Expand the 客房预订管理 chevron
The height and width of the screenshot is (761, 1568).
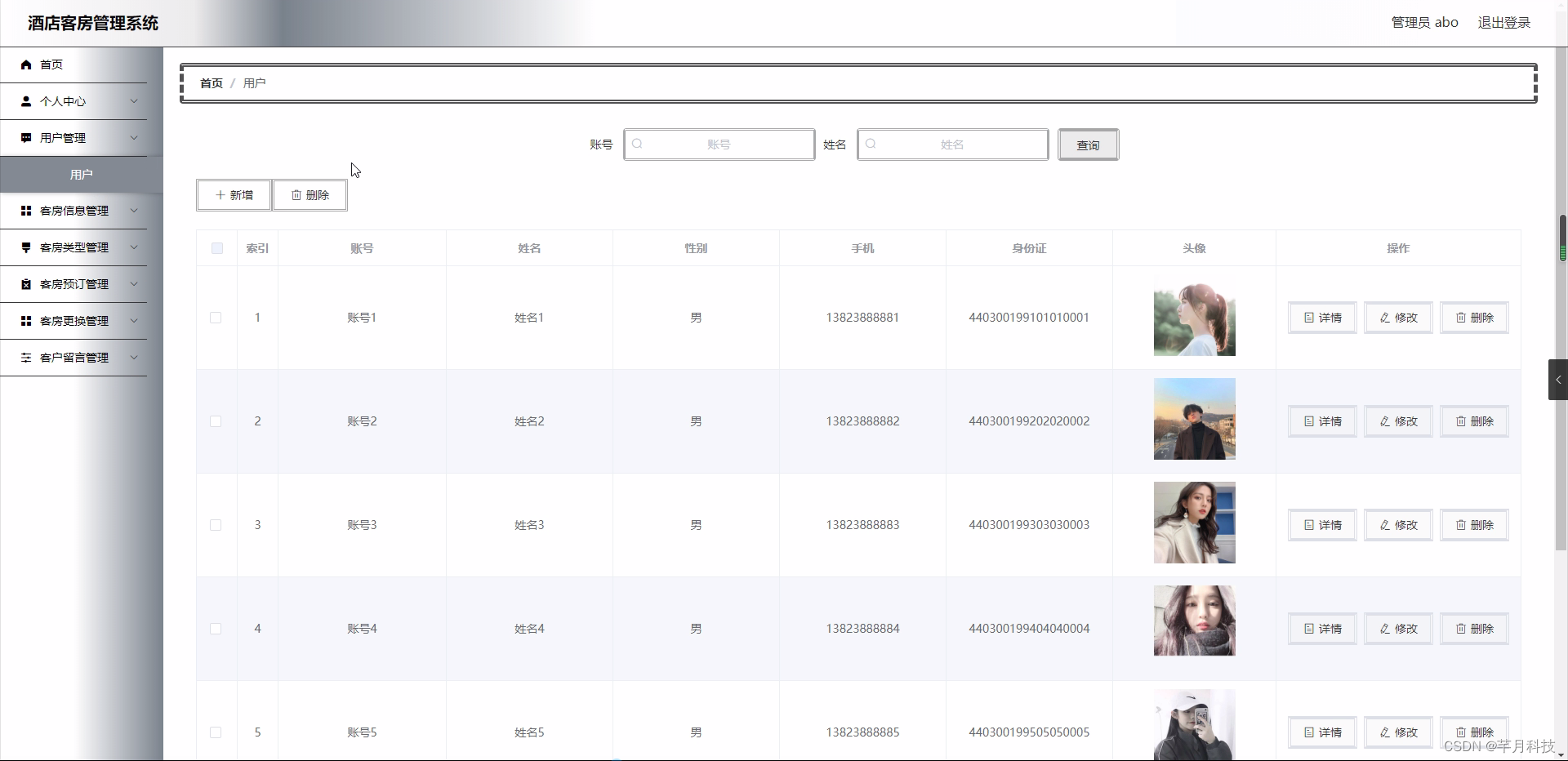(134, 284)
